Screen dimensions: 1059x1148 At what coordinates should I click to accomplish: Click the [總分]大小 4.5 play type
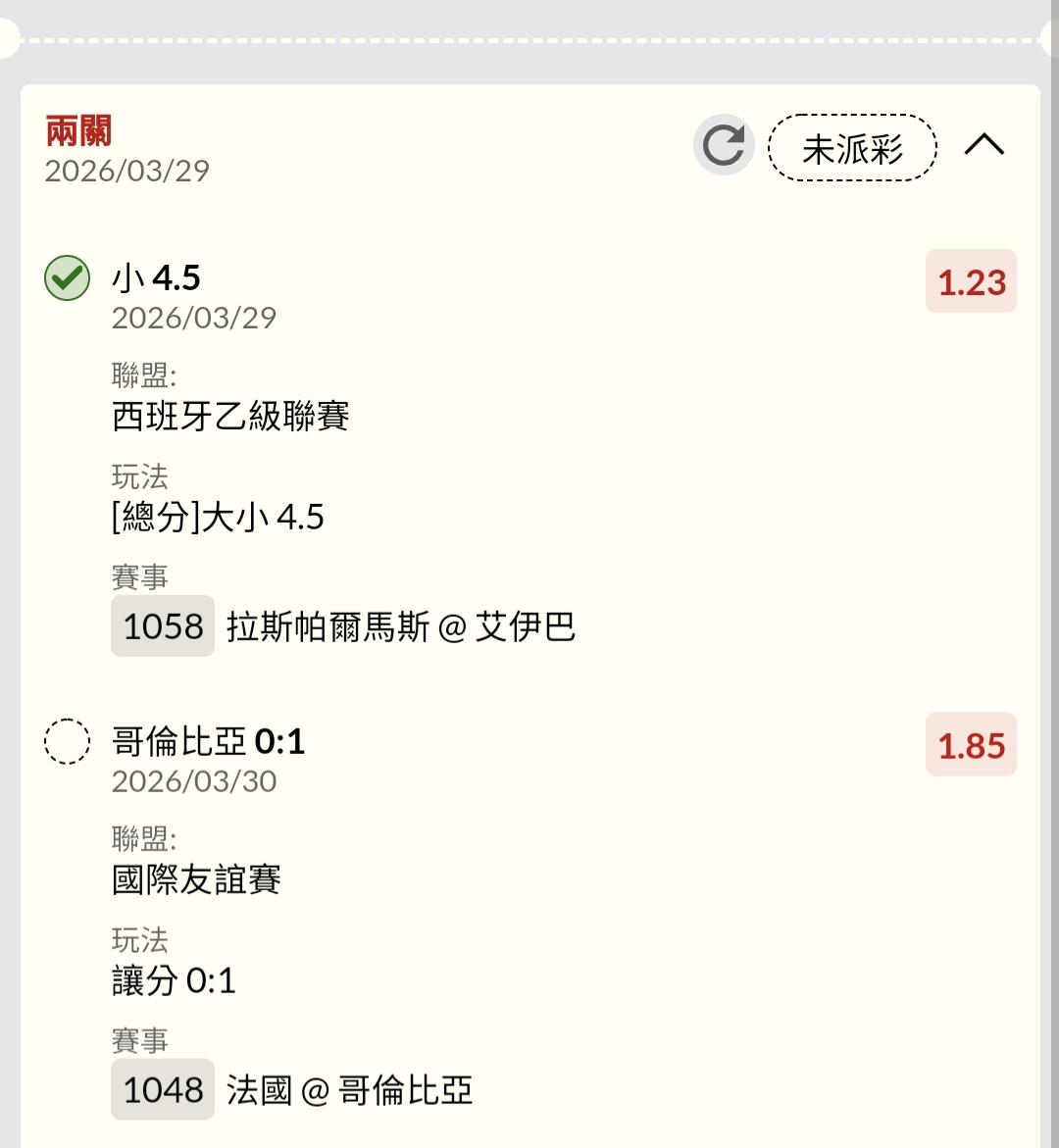(x=218, y=517)
